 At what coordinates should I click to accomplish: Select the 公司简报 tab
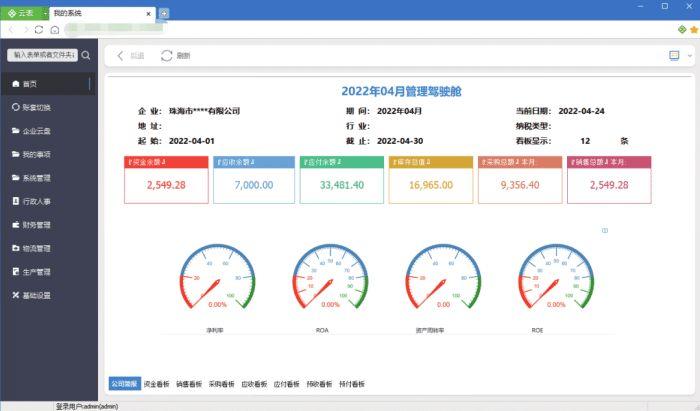125,384
